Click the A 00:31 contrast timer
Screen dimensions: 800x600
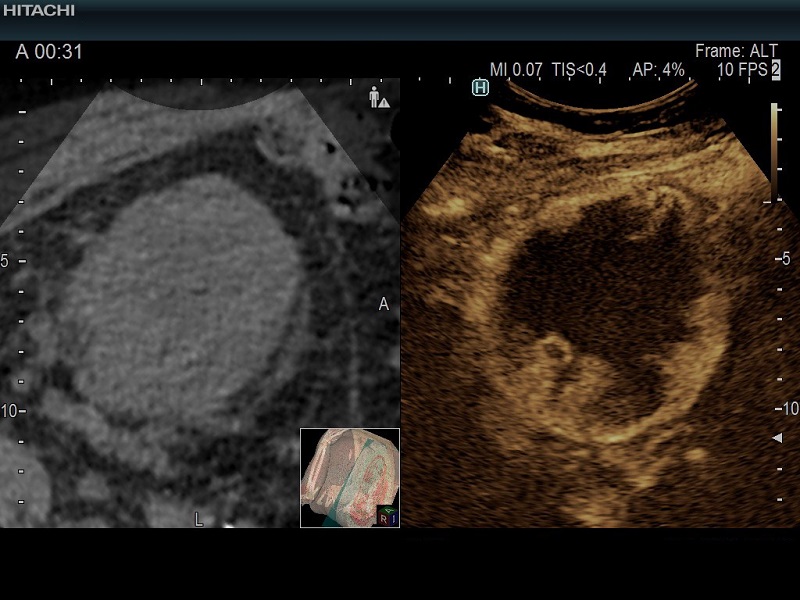pos(51,51)
